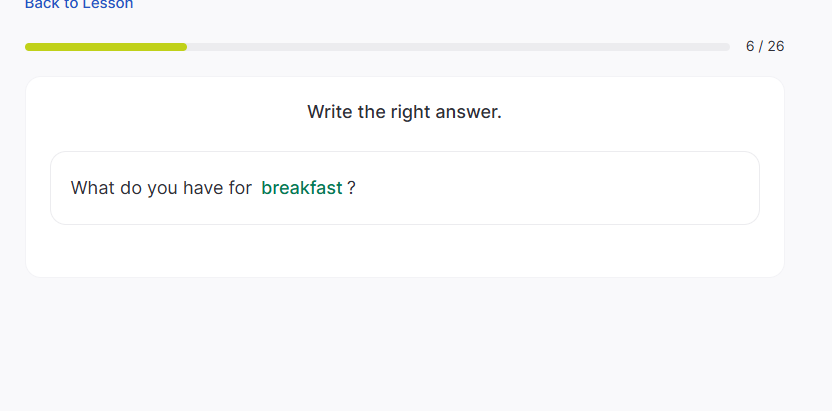The height and width of the screenshot is (411, 832).
Task: Click the 'Write the right answer.' instruction
Action: (404, 112)
